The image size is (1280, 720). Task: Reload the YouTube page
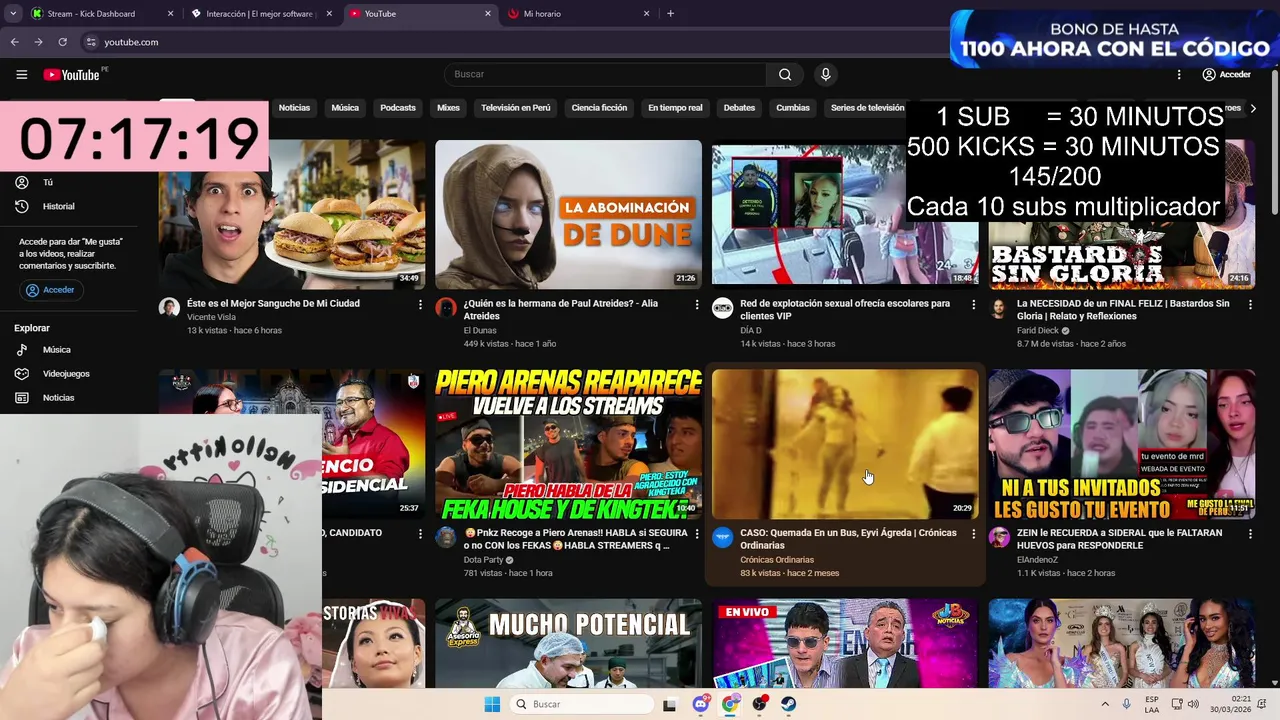(x=62, y=42)
